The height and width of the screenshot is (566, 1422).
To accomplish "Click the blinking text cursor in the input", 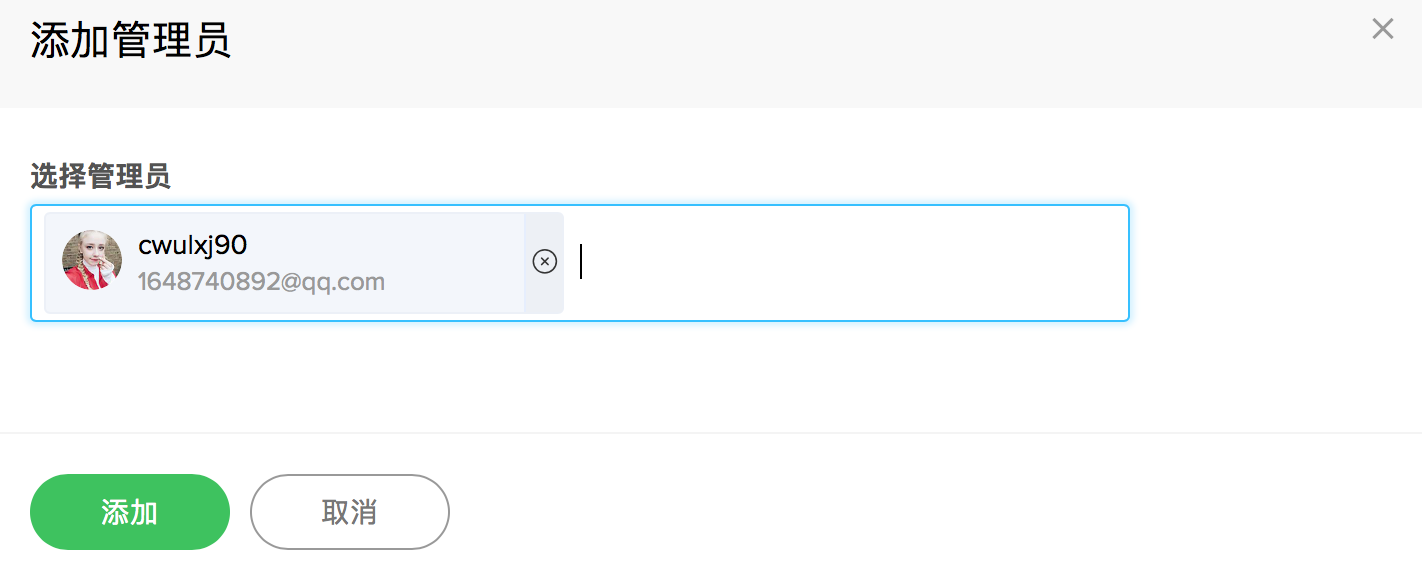I will tap(581, 262).
